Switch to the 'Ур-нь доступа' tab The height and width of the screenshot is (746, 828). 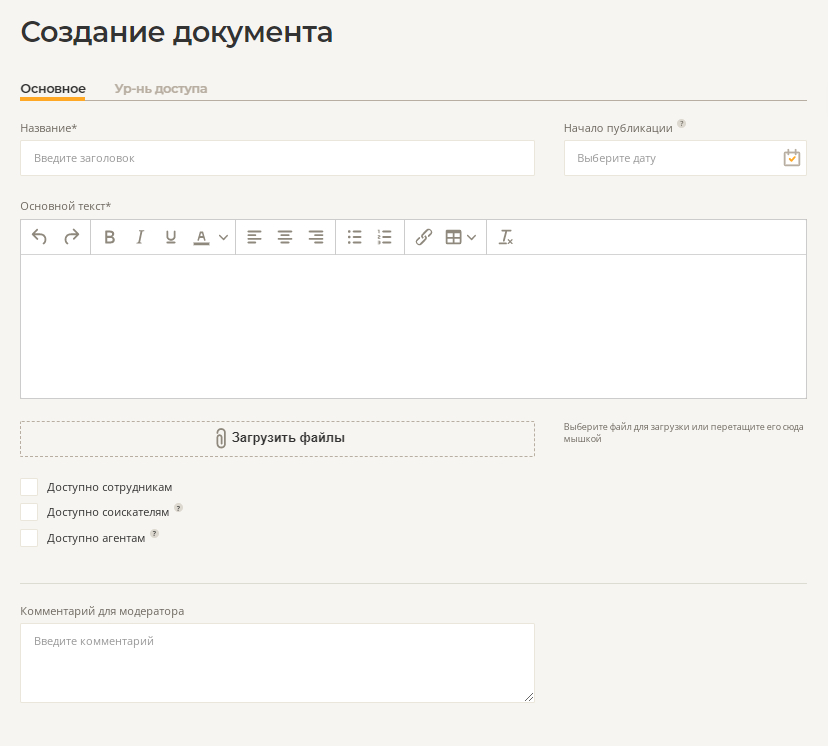[x=161, y=88]
